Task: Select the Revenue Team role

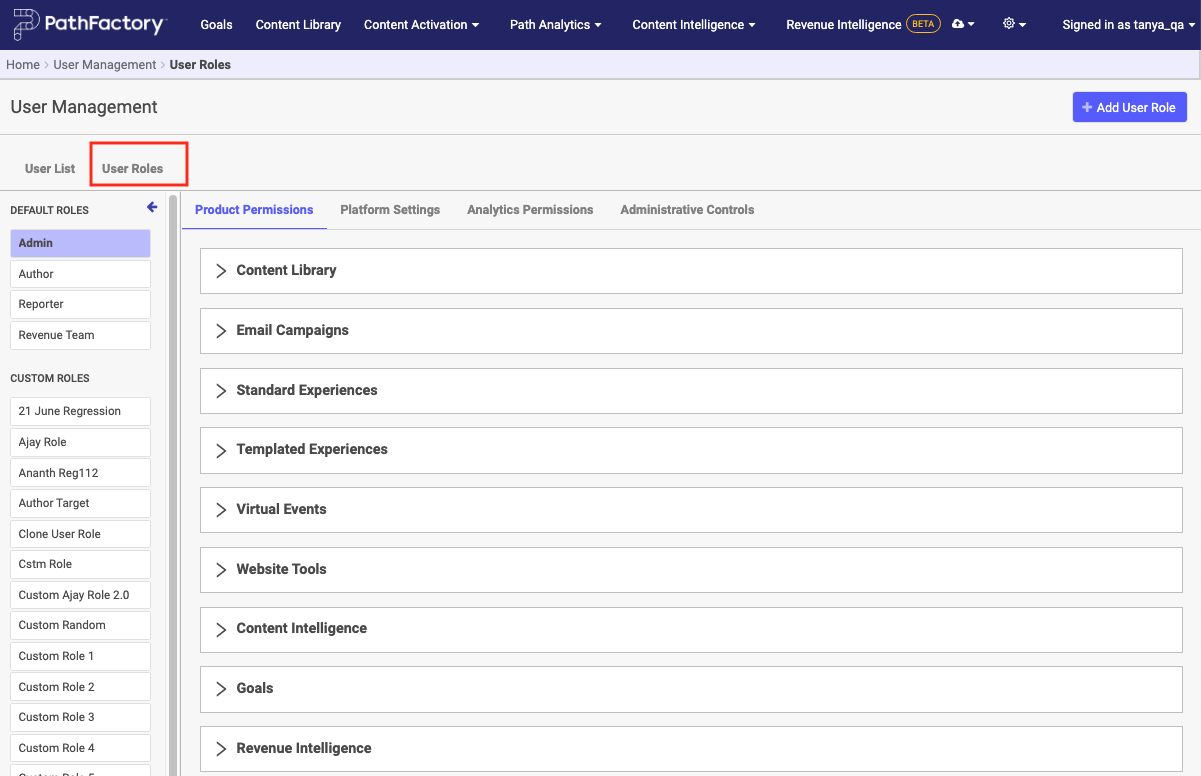Action: coord(80,334)
